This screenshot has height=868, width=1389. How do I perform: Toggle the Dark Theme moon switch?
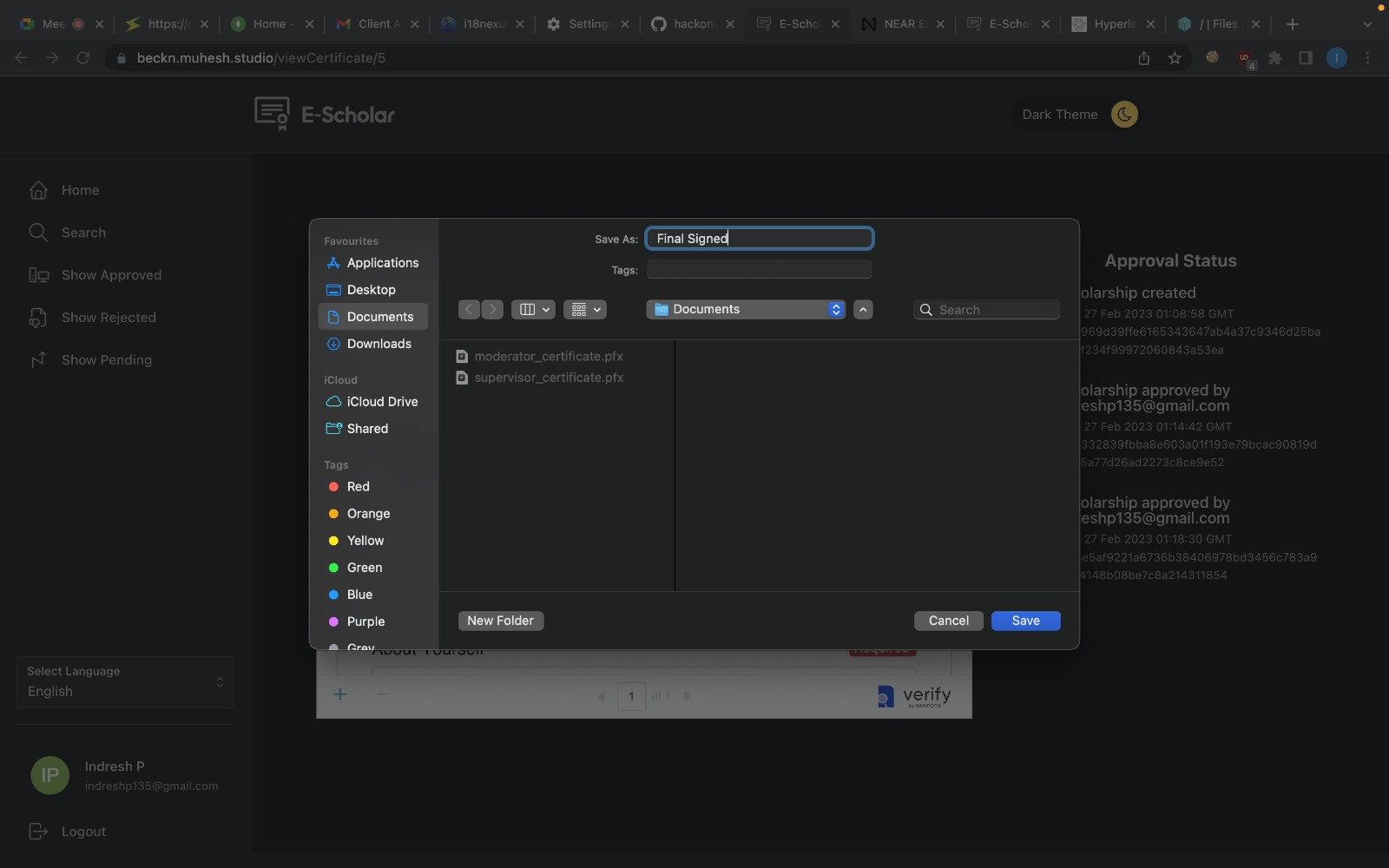click(x=1124, y=115)
